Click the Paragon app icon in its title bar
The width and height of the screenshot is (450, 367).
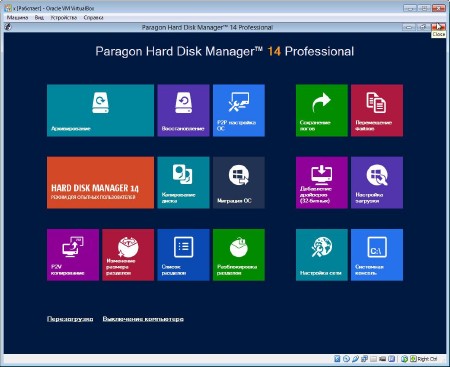point(8,27)
